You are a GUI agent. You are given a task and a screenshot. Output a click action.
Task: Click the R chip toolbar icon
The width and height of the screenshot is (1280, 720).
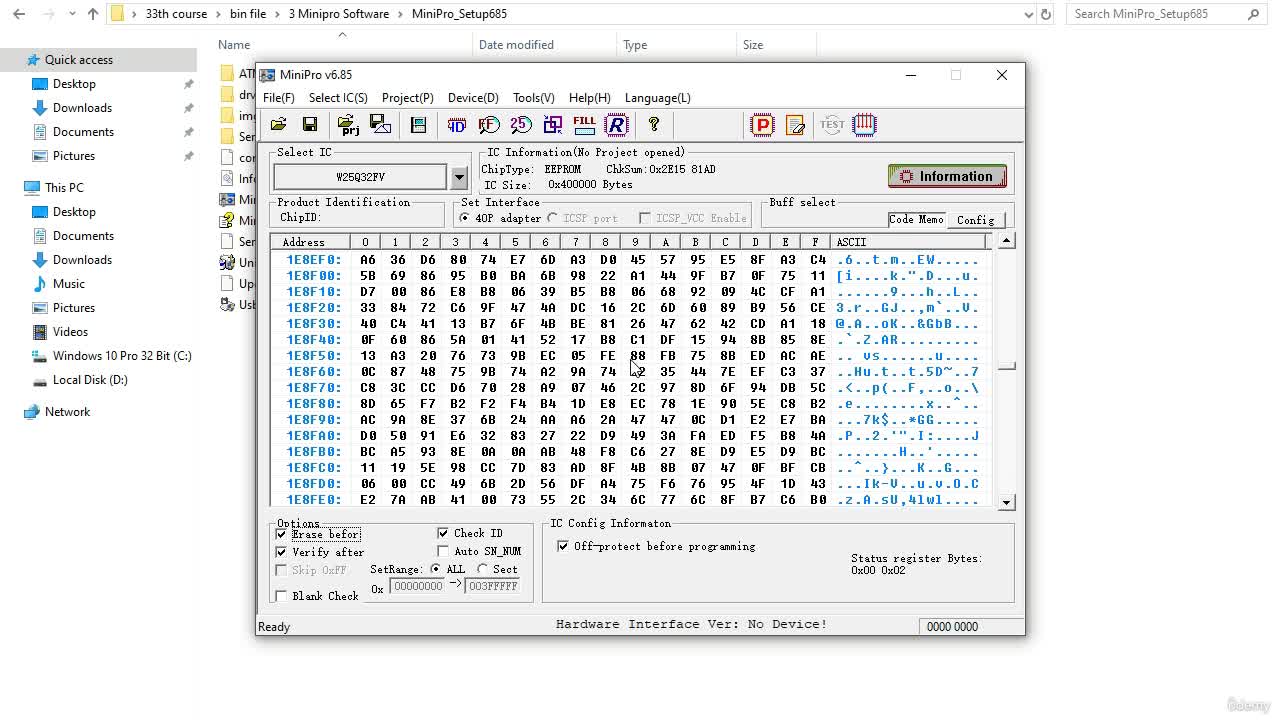click(x=616, y=125)
